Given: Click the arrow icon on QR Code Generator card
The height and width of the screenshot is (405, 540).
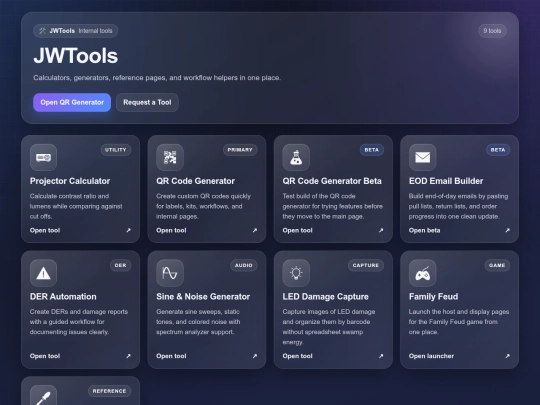Looking at the screenshot, I should point(255,230).
